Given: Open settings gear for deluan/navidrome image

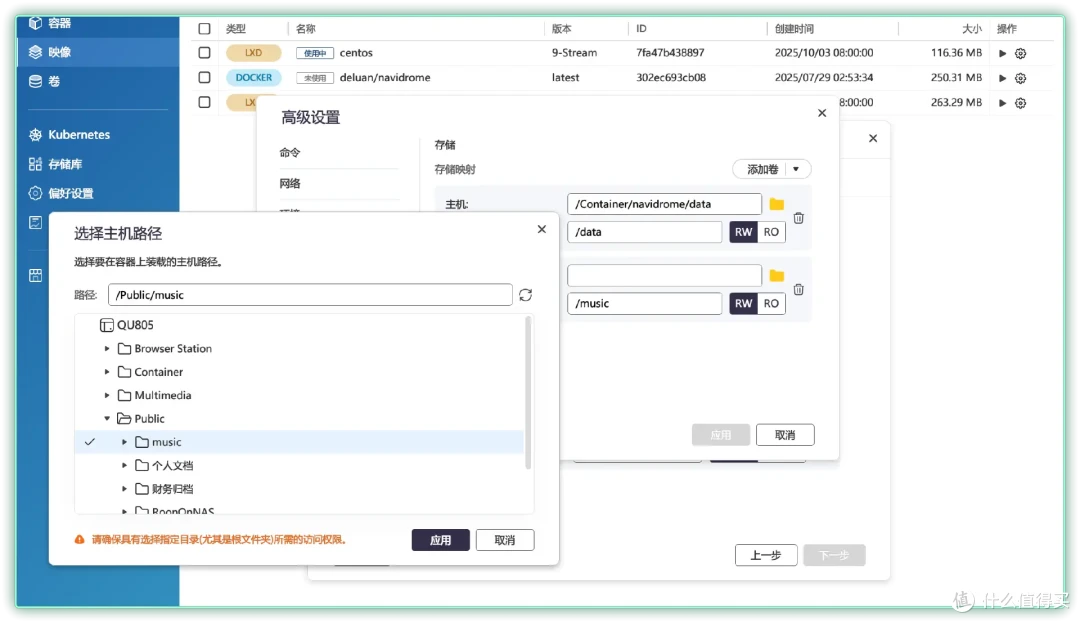Looking at the screenshot, I should point(1021,78).
